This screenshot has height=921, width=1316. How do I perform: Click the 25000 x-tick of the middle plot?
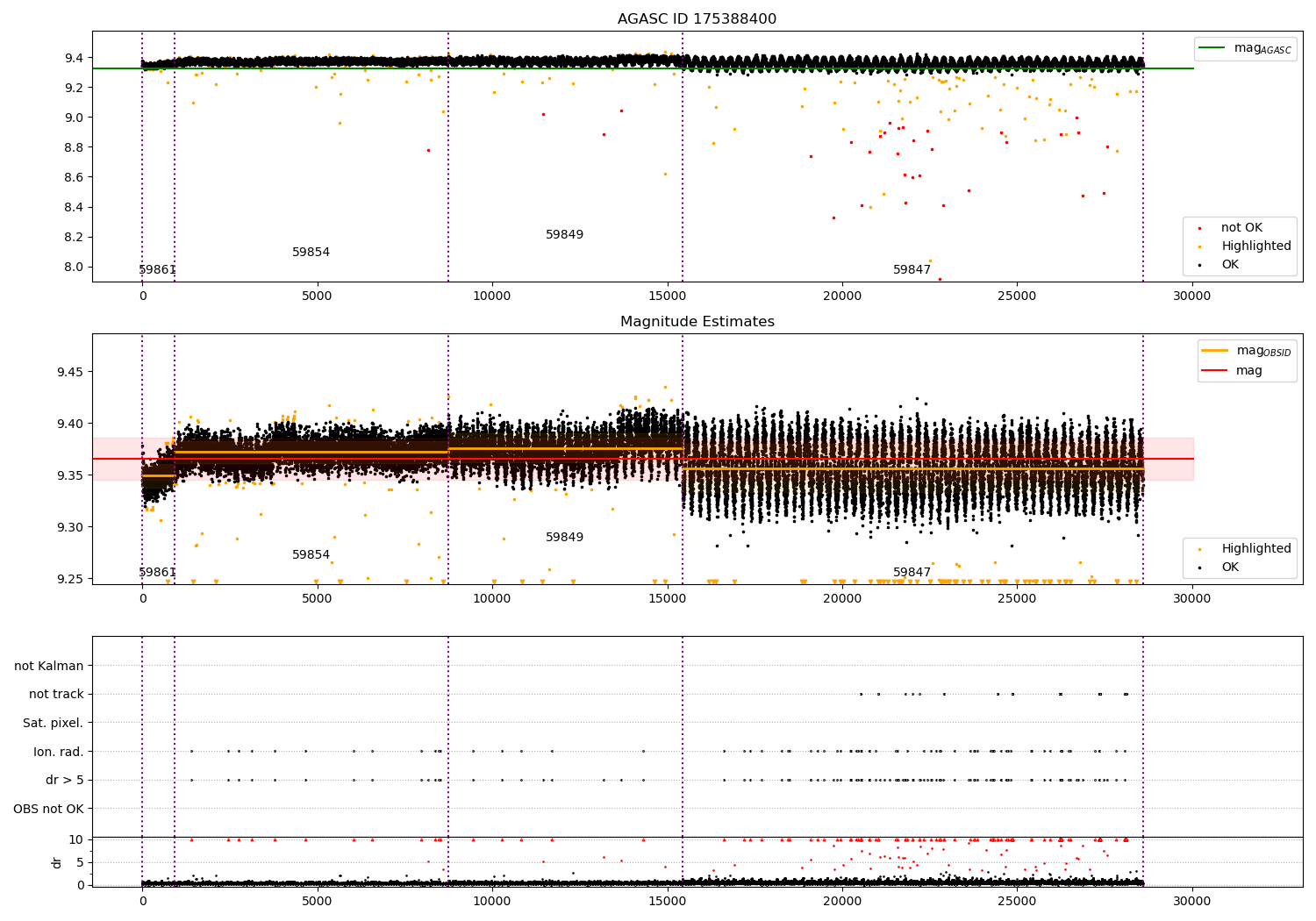1017,598
